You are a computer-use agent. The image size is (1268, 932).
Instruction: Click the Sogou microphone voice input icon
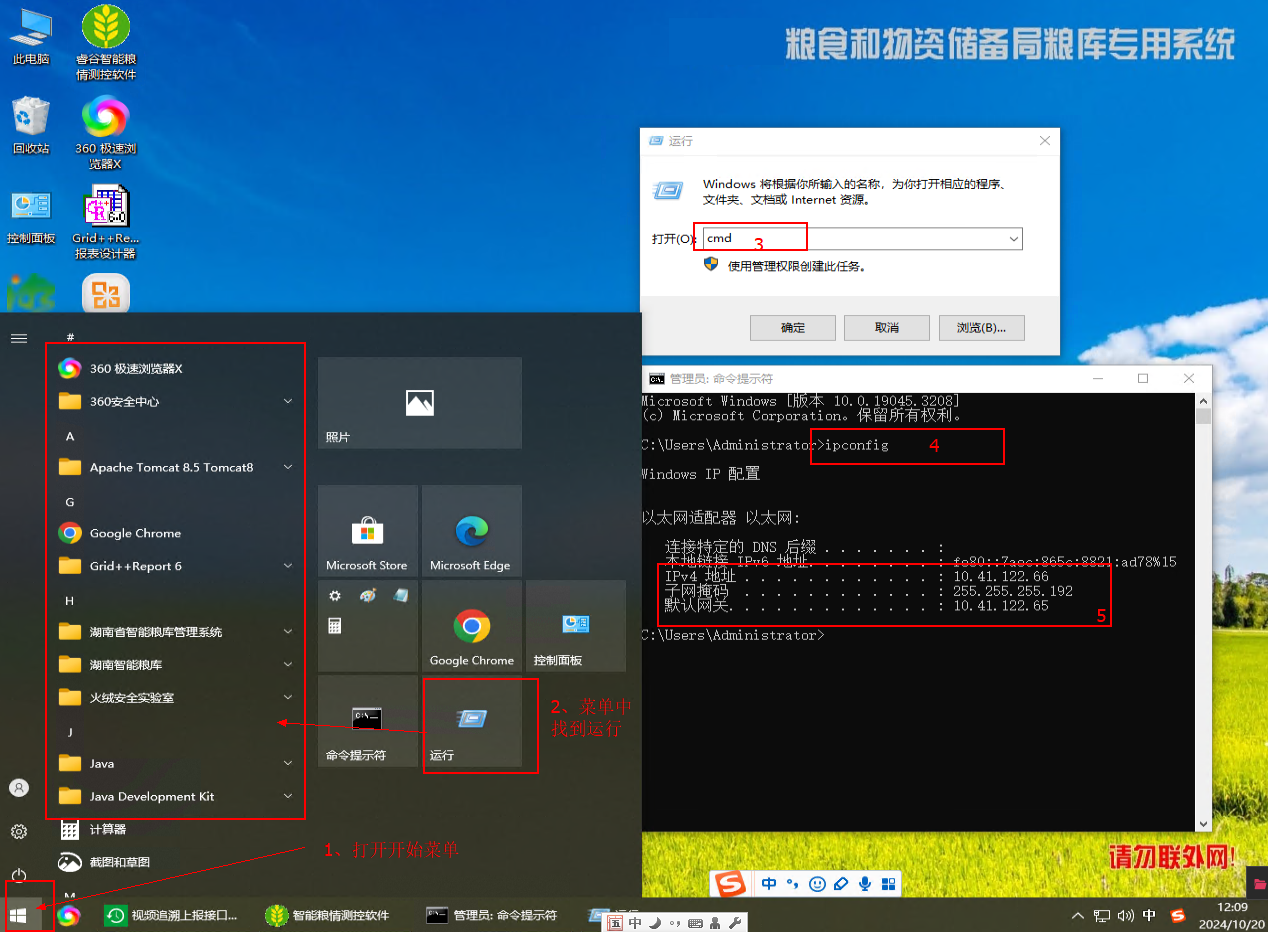click(864, 884)
